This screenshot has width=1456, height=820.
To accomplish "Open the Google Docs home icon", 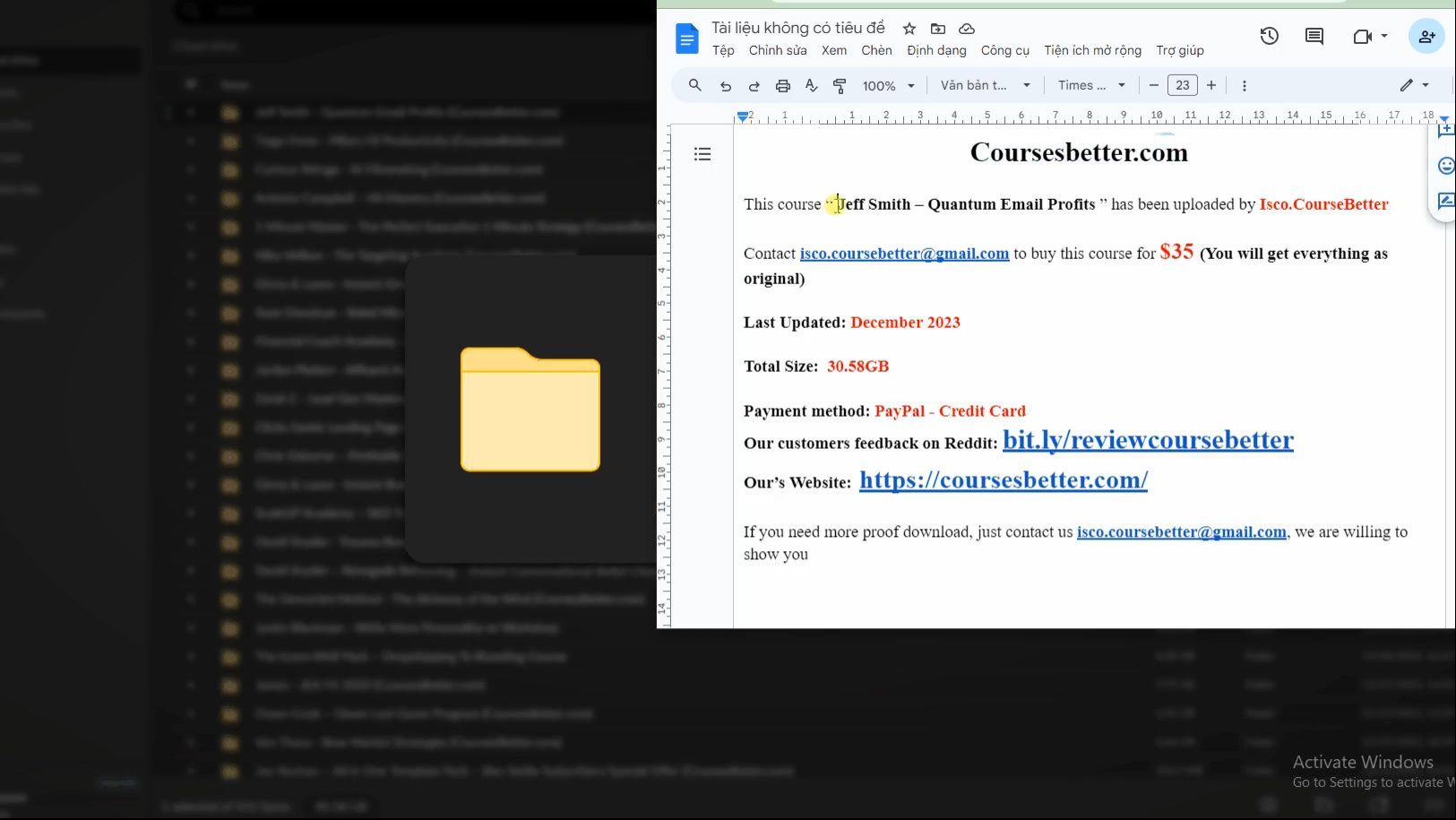I will tap(687, 39).
